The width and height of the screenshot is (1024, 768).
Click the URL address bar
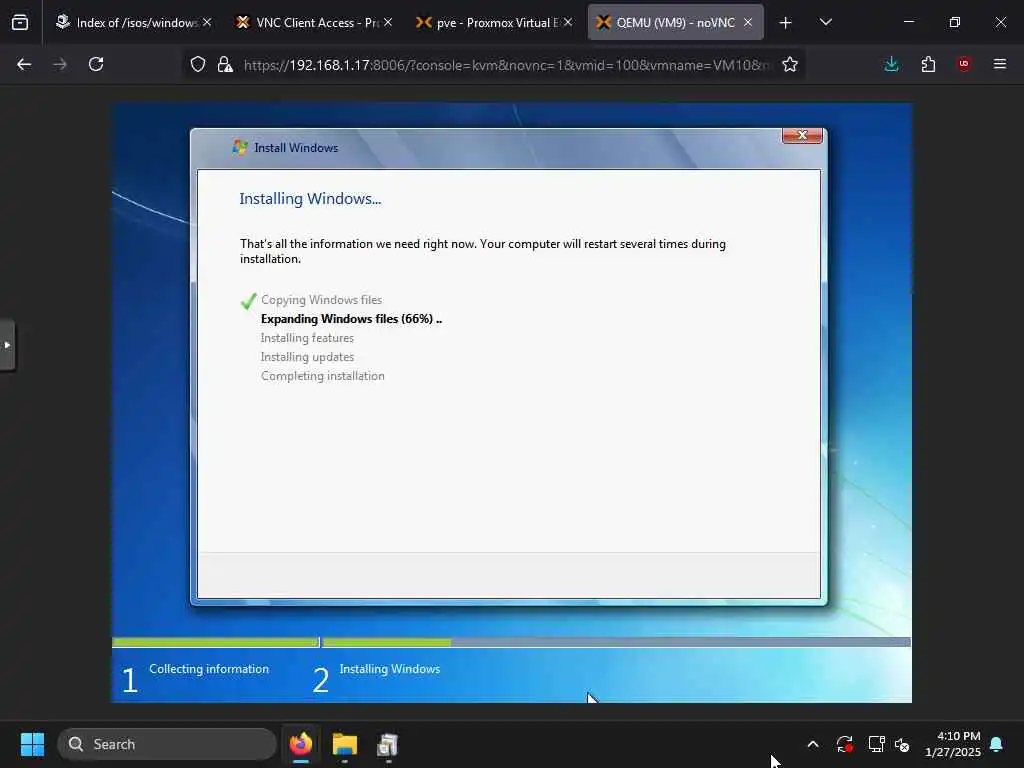[506, 65]
